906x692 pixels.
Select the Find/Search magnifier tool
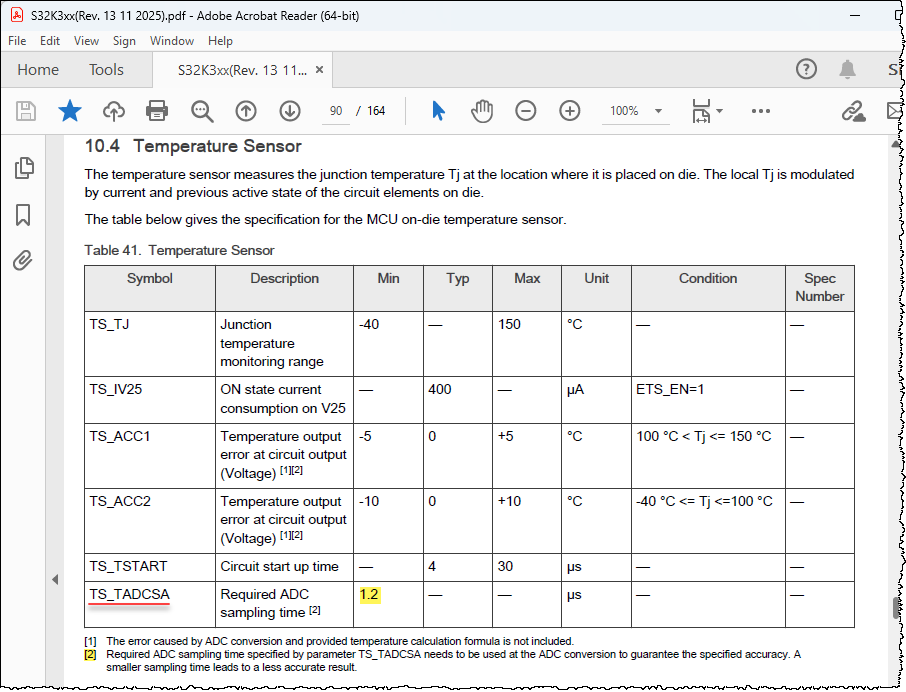(202, 111)
